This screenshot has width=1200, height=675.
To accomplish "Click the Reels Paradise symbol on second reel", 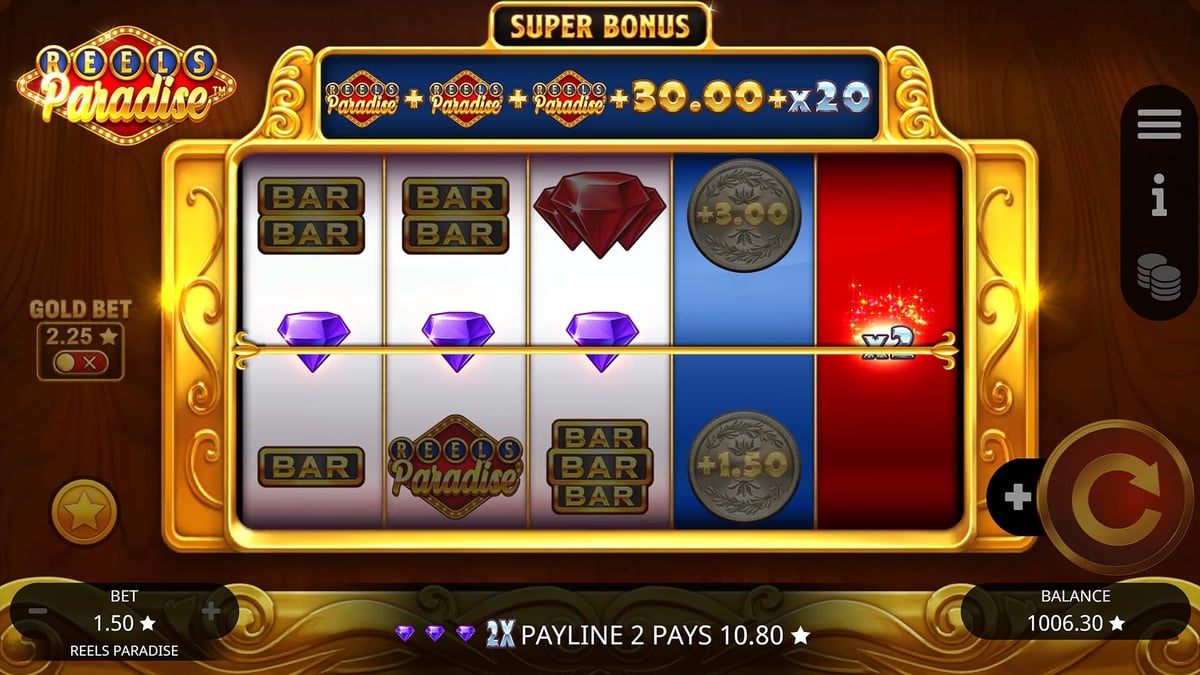I will coord(455,467).
